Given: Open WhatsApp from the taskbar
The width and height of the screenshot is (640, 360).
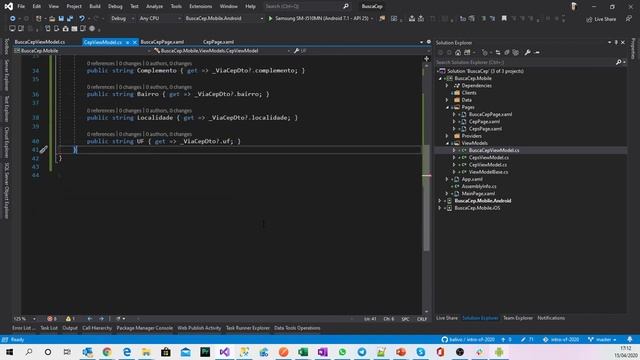Looking at the screenshot, I should click(342, 352).
